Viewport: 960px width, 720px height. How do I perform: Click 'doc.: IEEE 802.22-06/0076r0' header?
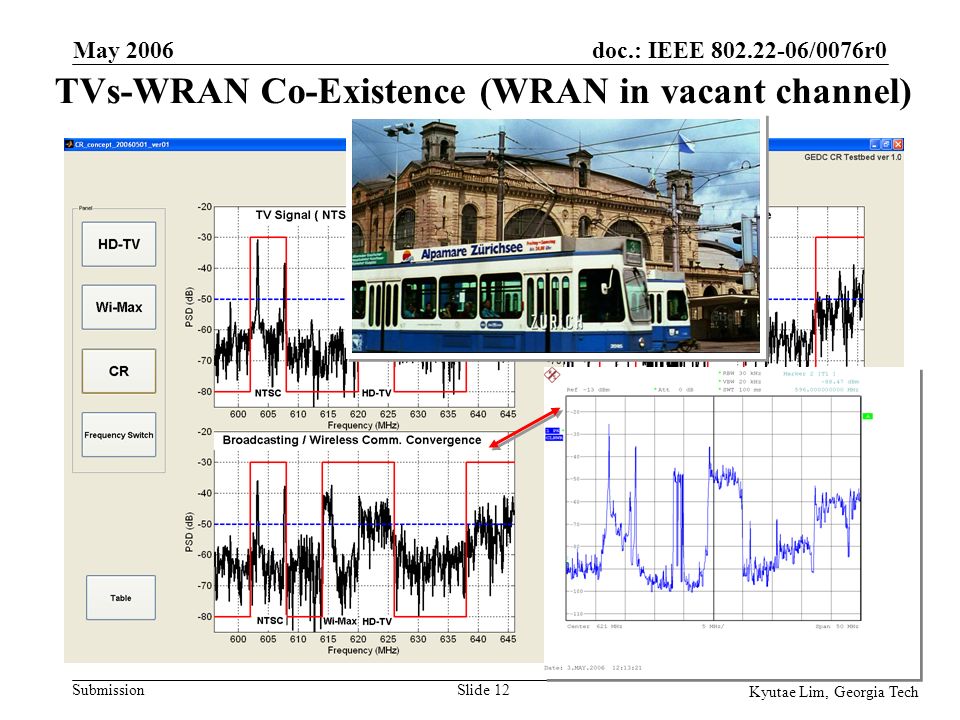(739, 50)
